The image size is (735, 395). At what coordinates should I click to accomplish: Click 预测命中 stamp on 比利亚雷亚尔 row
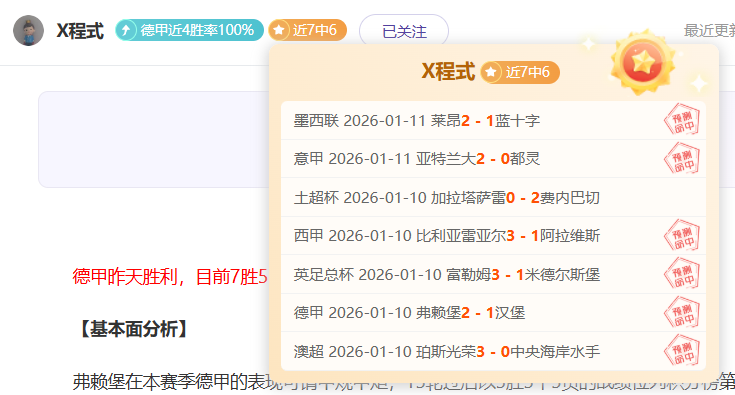(x=682, y=235)
